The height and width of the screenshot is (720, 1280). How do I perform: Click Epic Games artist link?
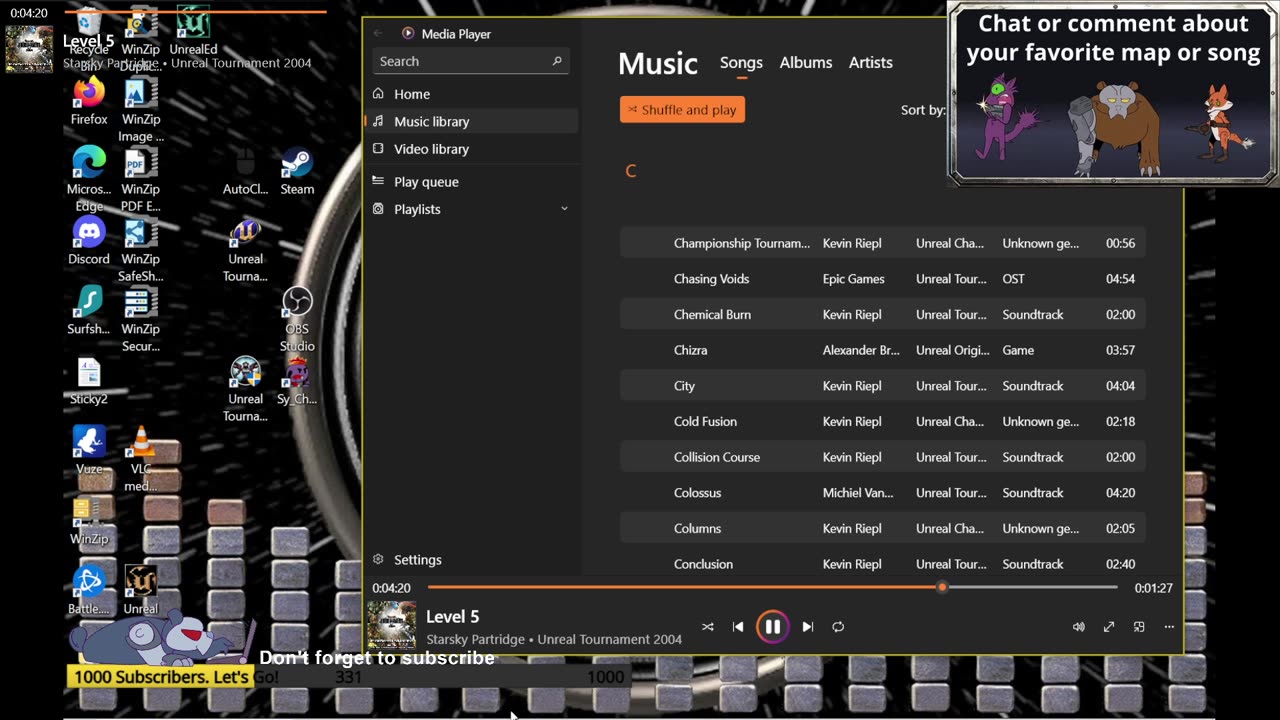coord(853,279)
